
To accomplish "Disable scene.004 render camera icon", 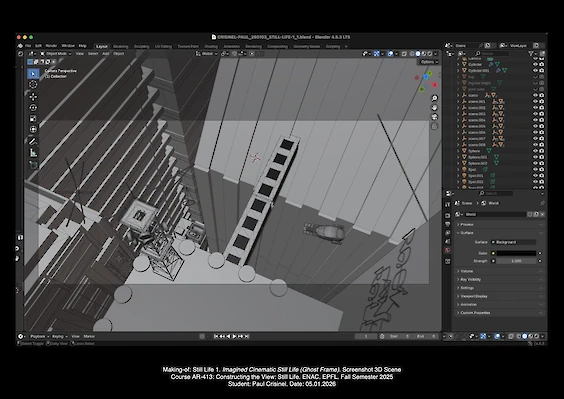I will pos(542,120).
